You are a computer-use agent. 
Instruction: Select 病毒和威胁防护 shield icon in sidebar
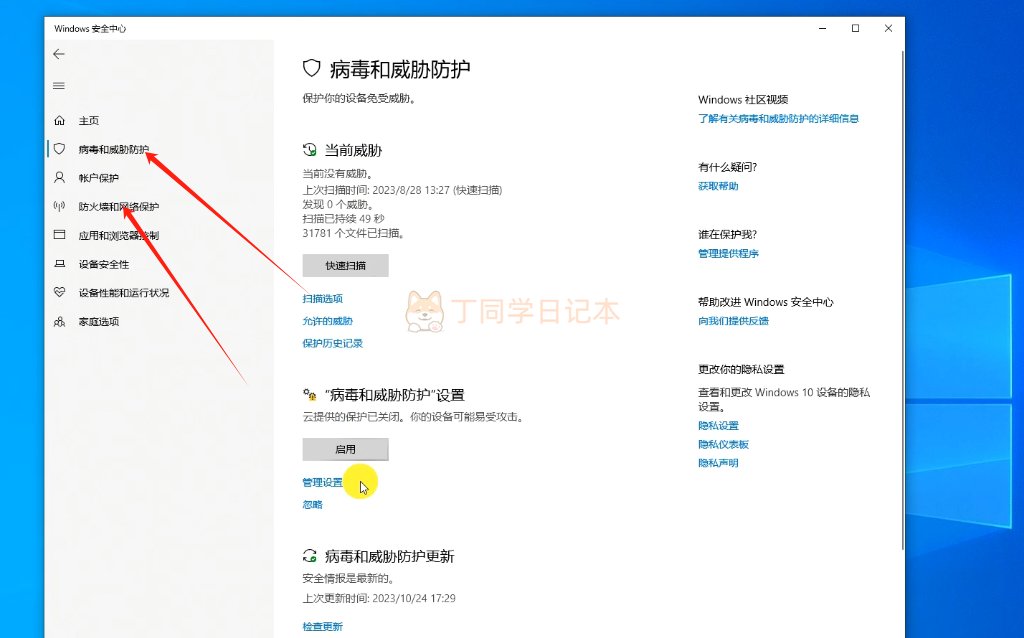(x=59, y=149)
